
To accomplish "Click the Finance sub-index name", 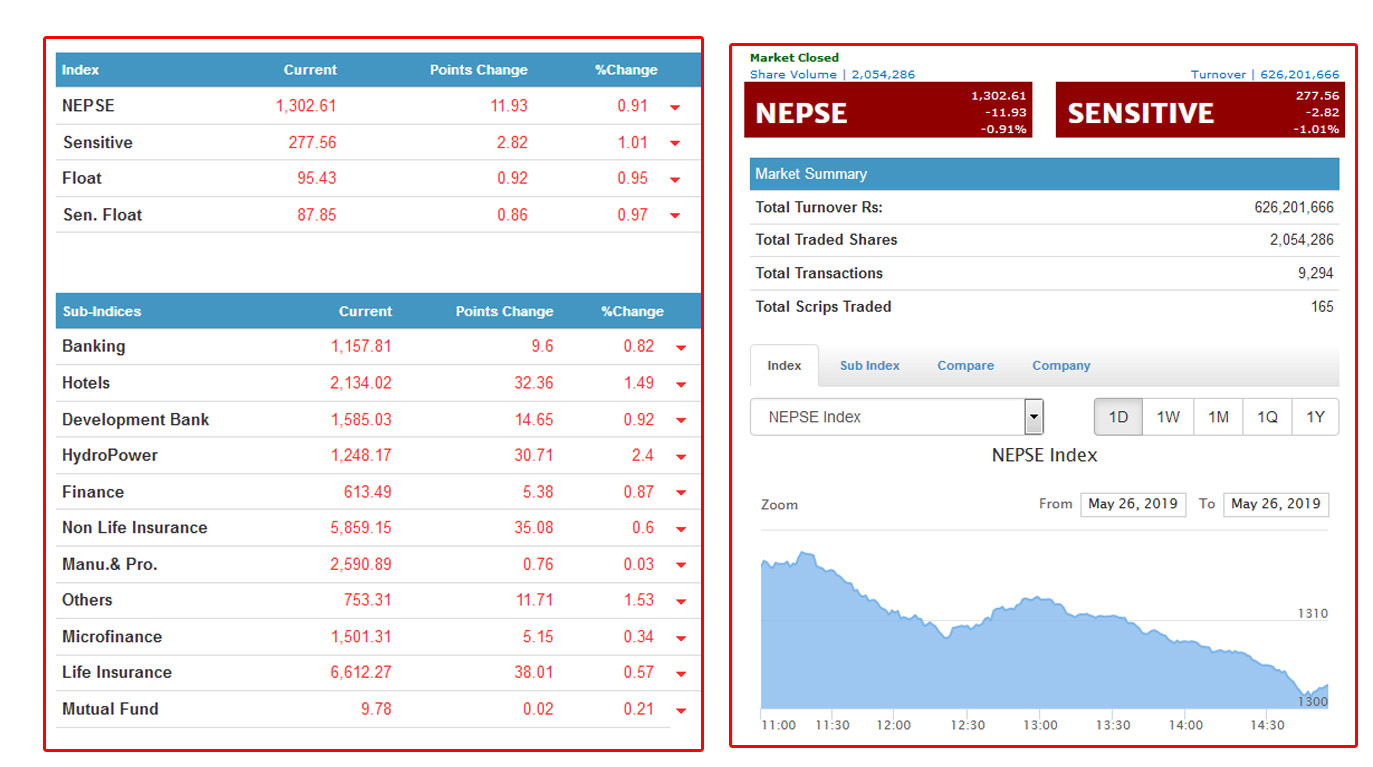I will click(93, 491).
